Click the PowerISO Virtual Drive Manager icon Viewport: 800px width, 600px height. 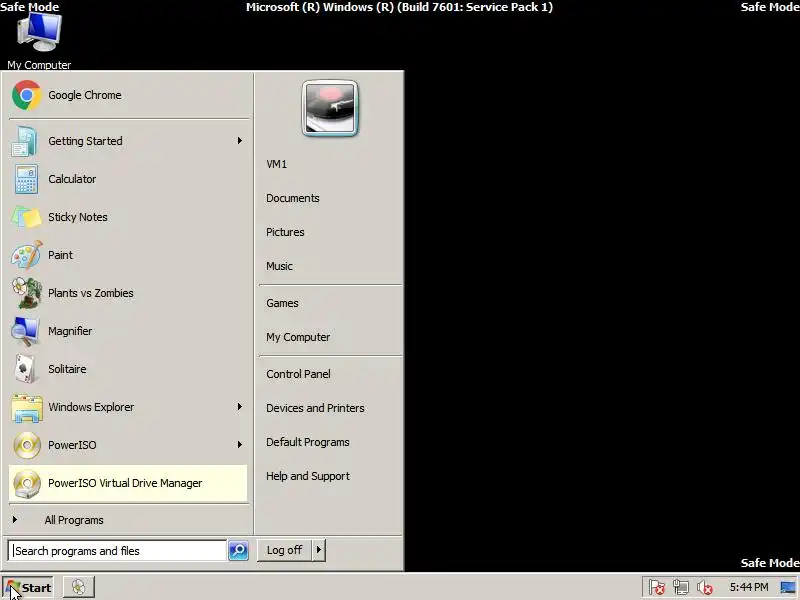pos(27,484)
